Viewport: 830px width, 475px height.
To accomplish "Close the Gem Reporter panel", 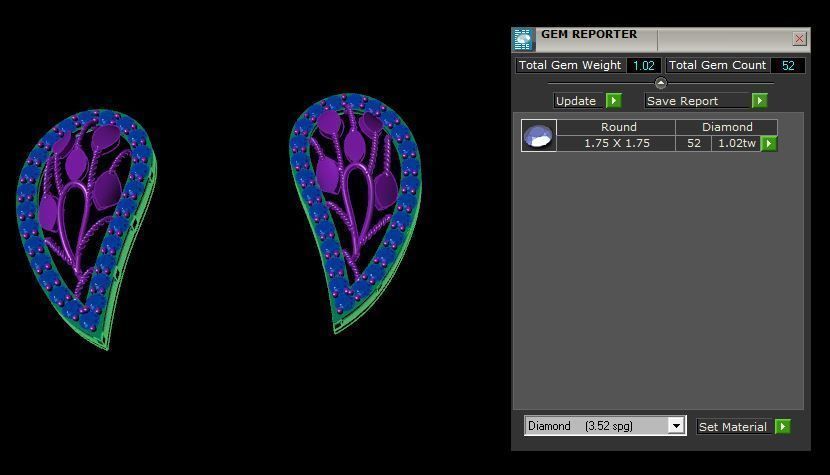I will [799, 39].
